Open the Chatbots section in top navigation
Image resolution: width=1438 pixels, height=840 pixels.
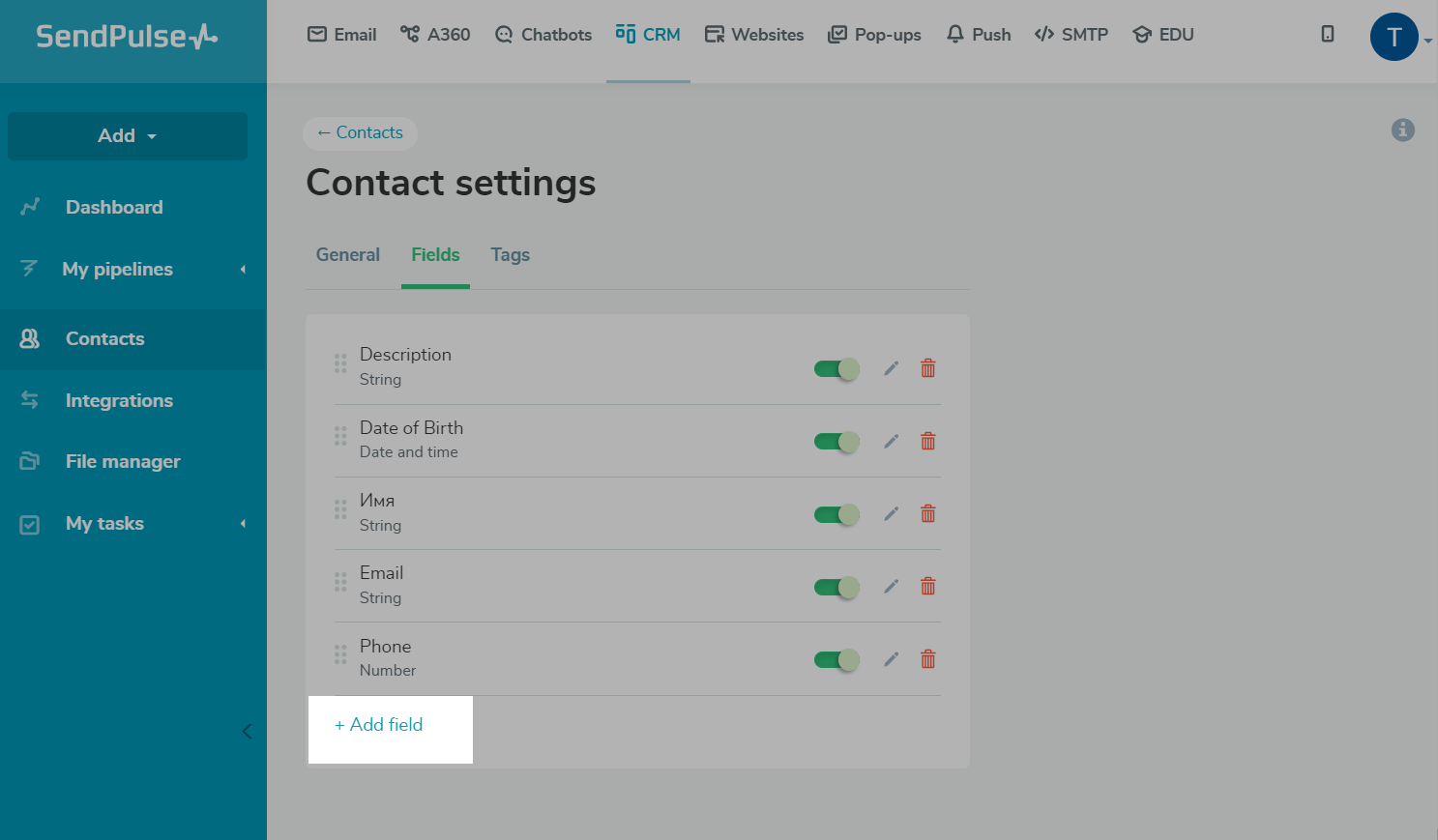tap(543, 35)
